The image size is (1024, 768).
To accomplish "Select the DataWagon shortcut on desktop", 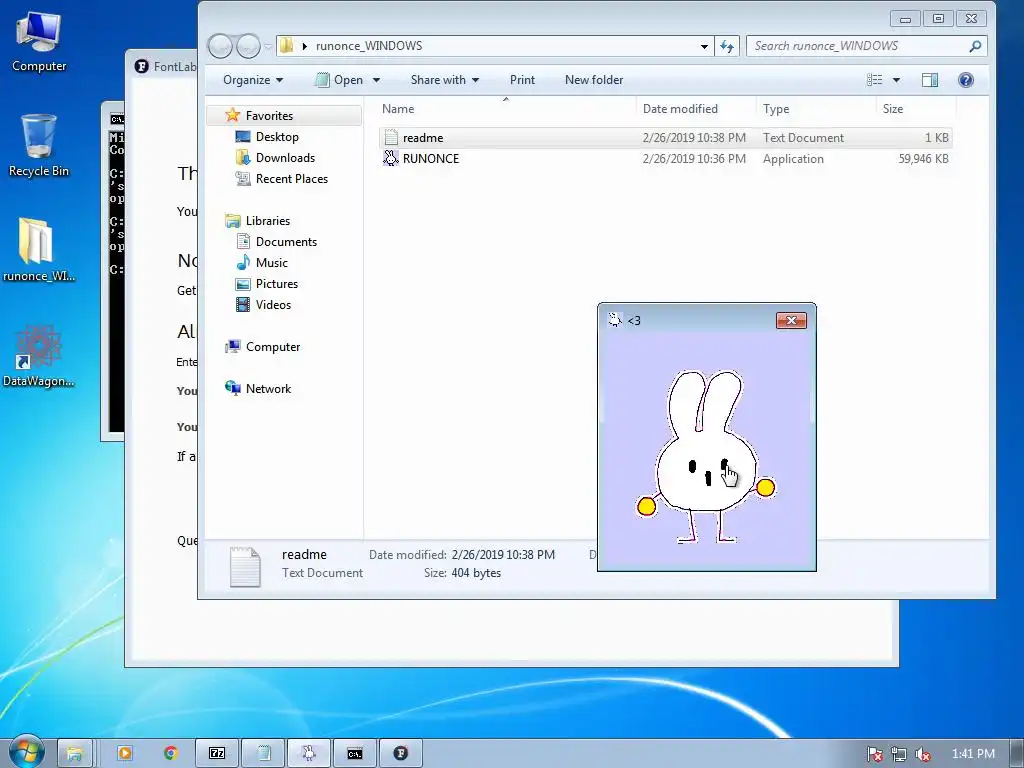I will [x=39, y=355].
